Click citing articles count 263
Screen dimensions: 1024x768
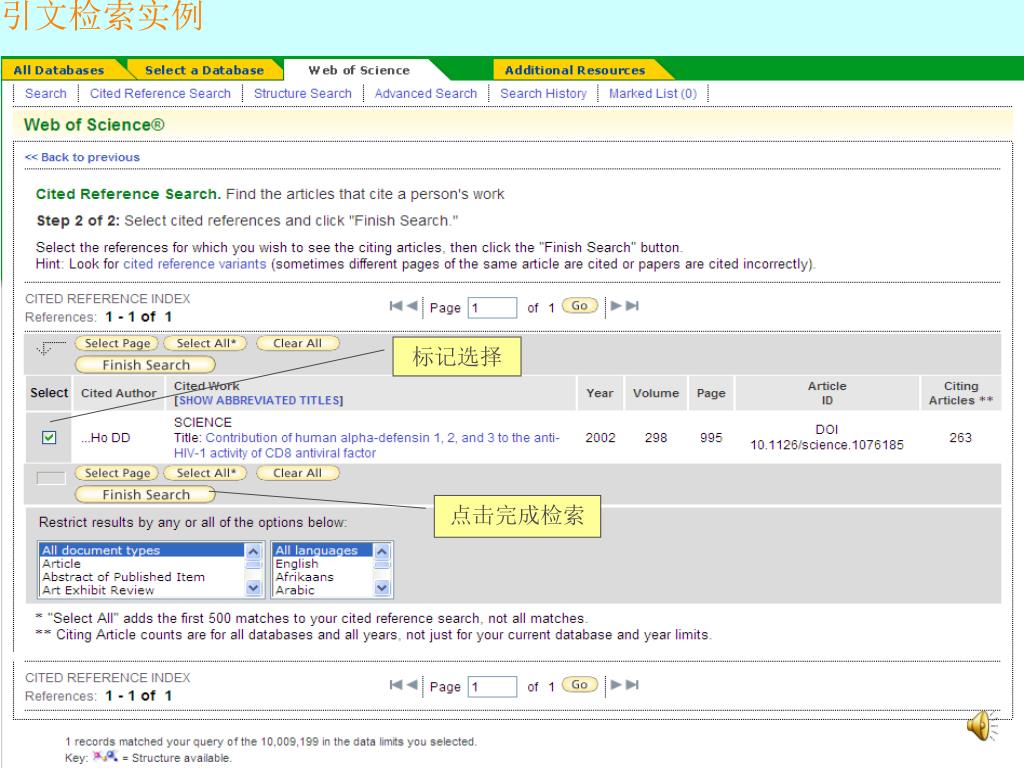[960, 438]
